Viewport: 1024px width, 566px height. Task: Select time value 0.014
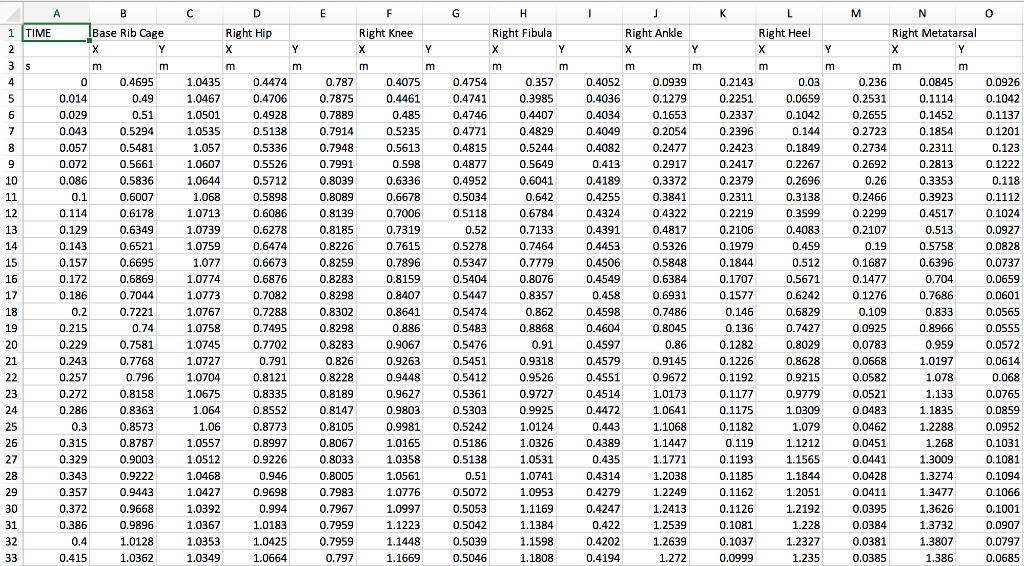point(56,98)
